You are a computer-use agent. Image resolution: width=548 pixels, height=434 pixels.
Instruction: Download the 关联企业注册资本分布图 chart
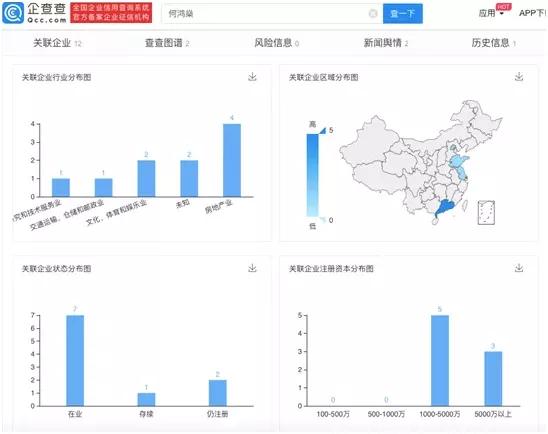519,268
